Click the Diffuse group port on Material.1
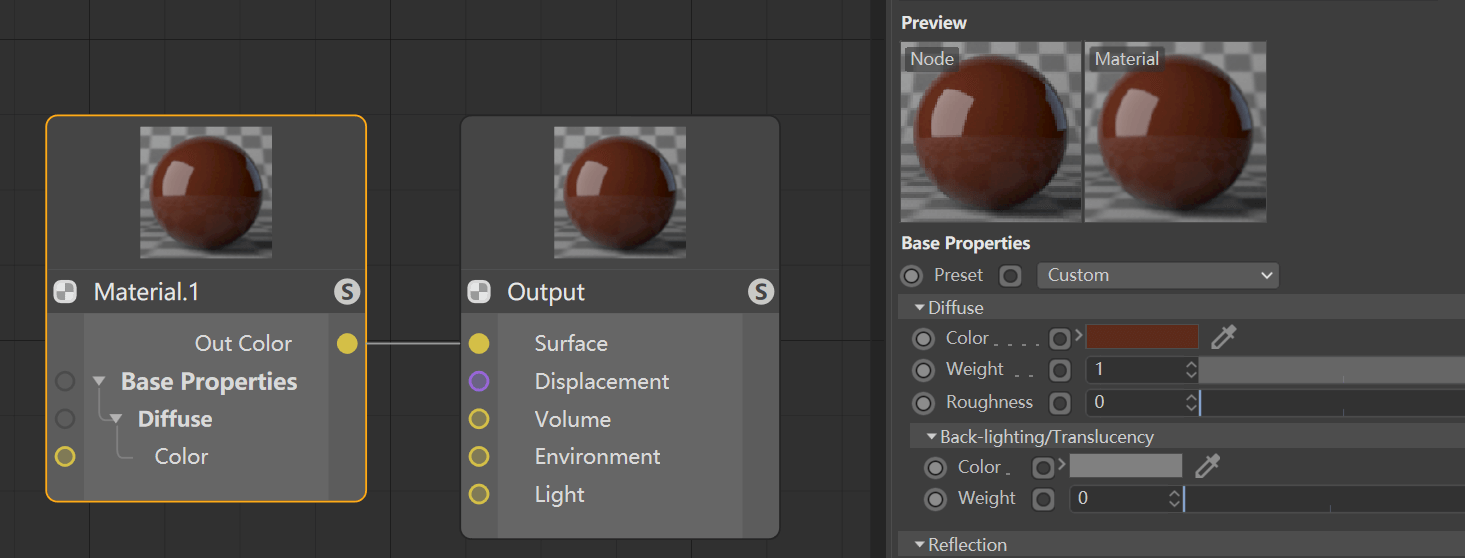Screen dimensions: 1465x558 [x=65, y=418]
